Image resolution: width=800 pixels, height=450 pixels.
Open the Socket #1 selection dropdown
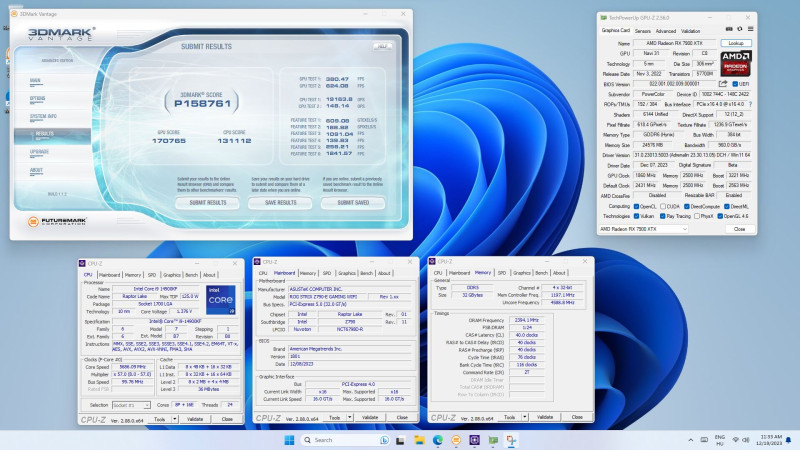(x=131, y=405)
